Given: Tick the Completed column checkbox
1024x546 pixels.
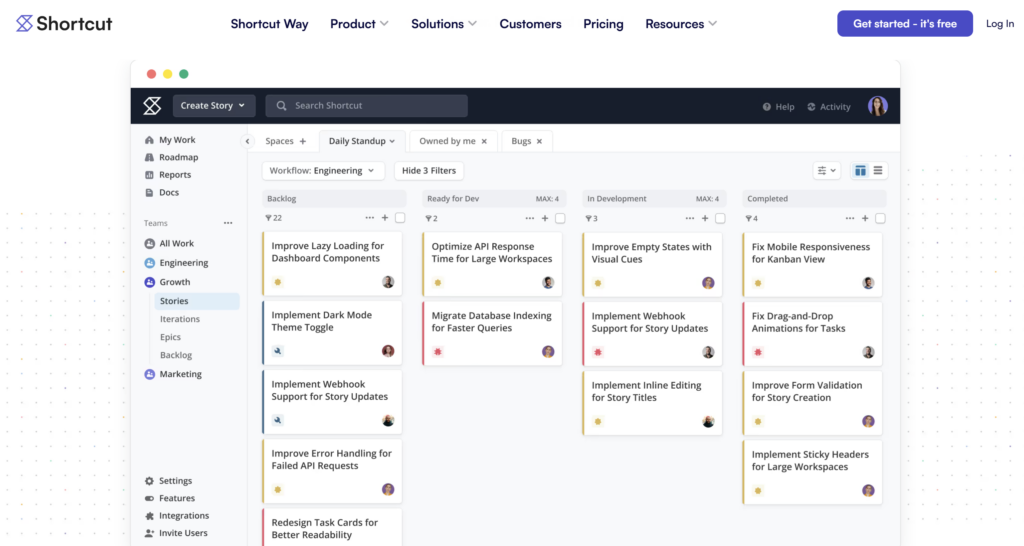Looking at the screenshot, I should click(880, 218).
